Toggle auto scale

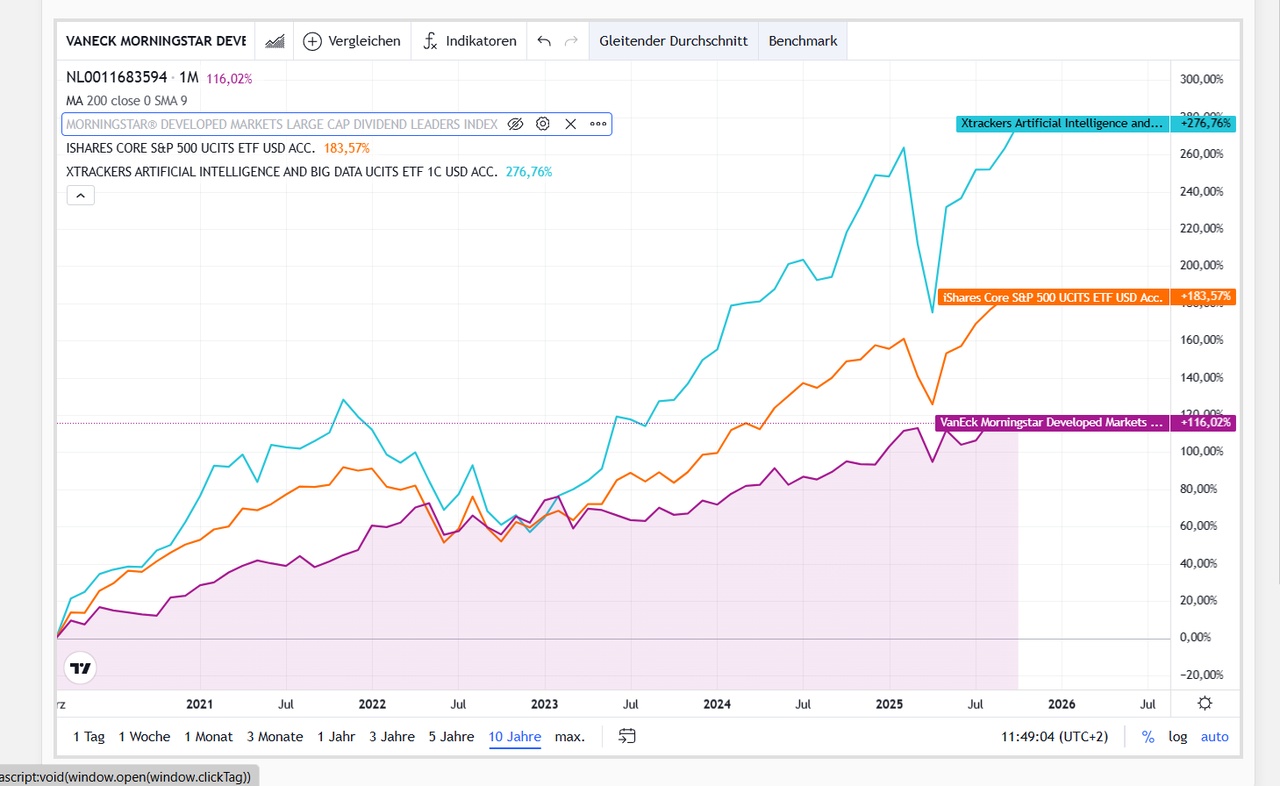coord(1214,736)
